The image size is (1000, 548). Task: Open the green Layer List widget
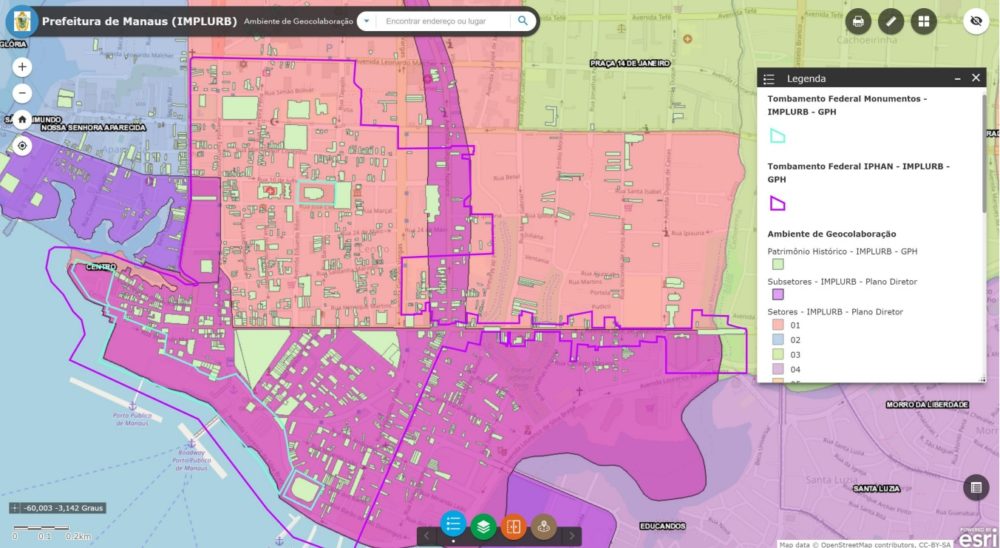pyautogui.click(x=483, y=526)
